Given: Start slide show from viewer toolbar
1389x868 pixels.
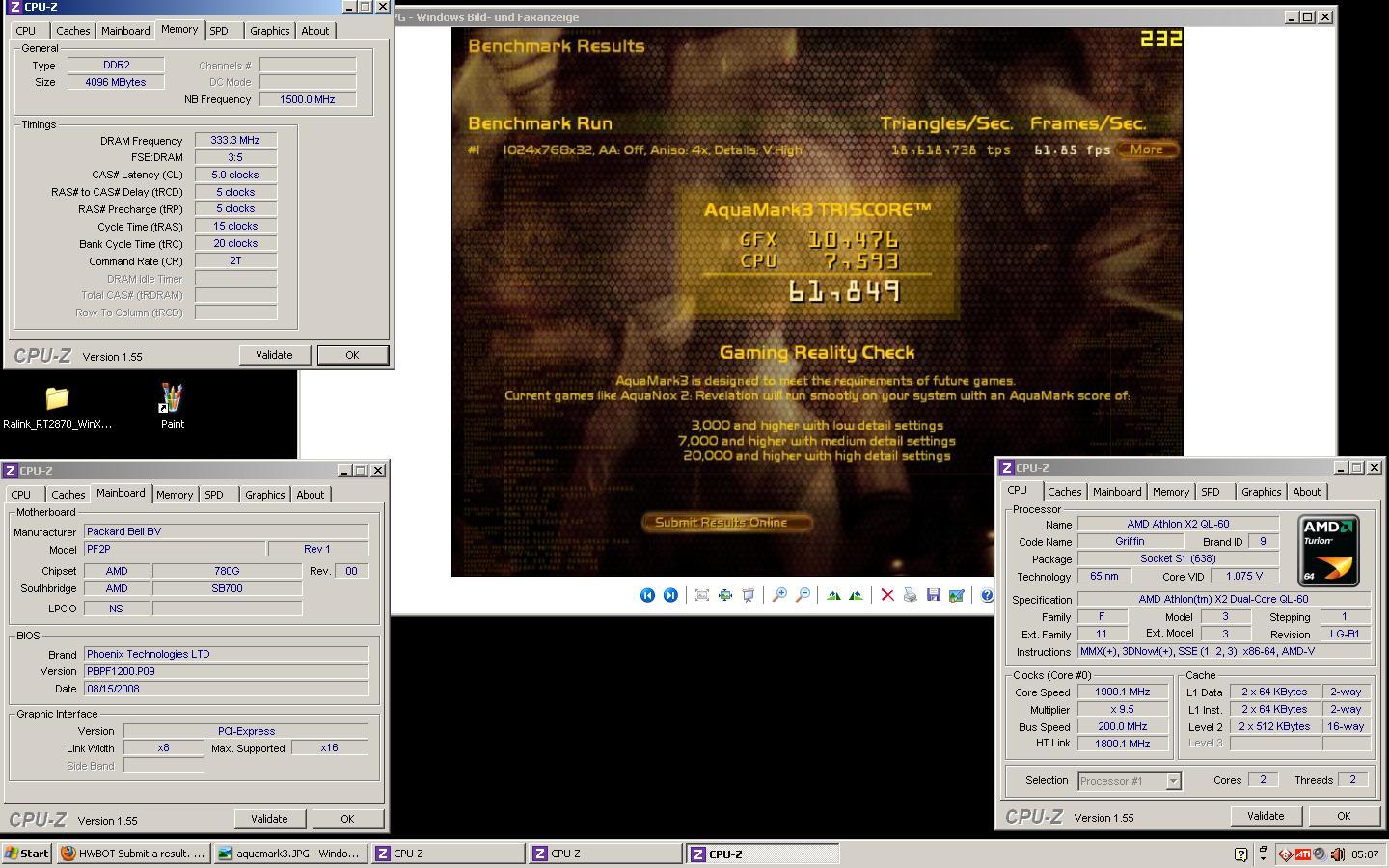Looking at the screenshot, I should pos(749,595).
